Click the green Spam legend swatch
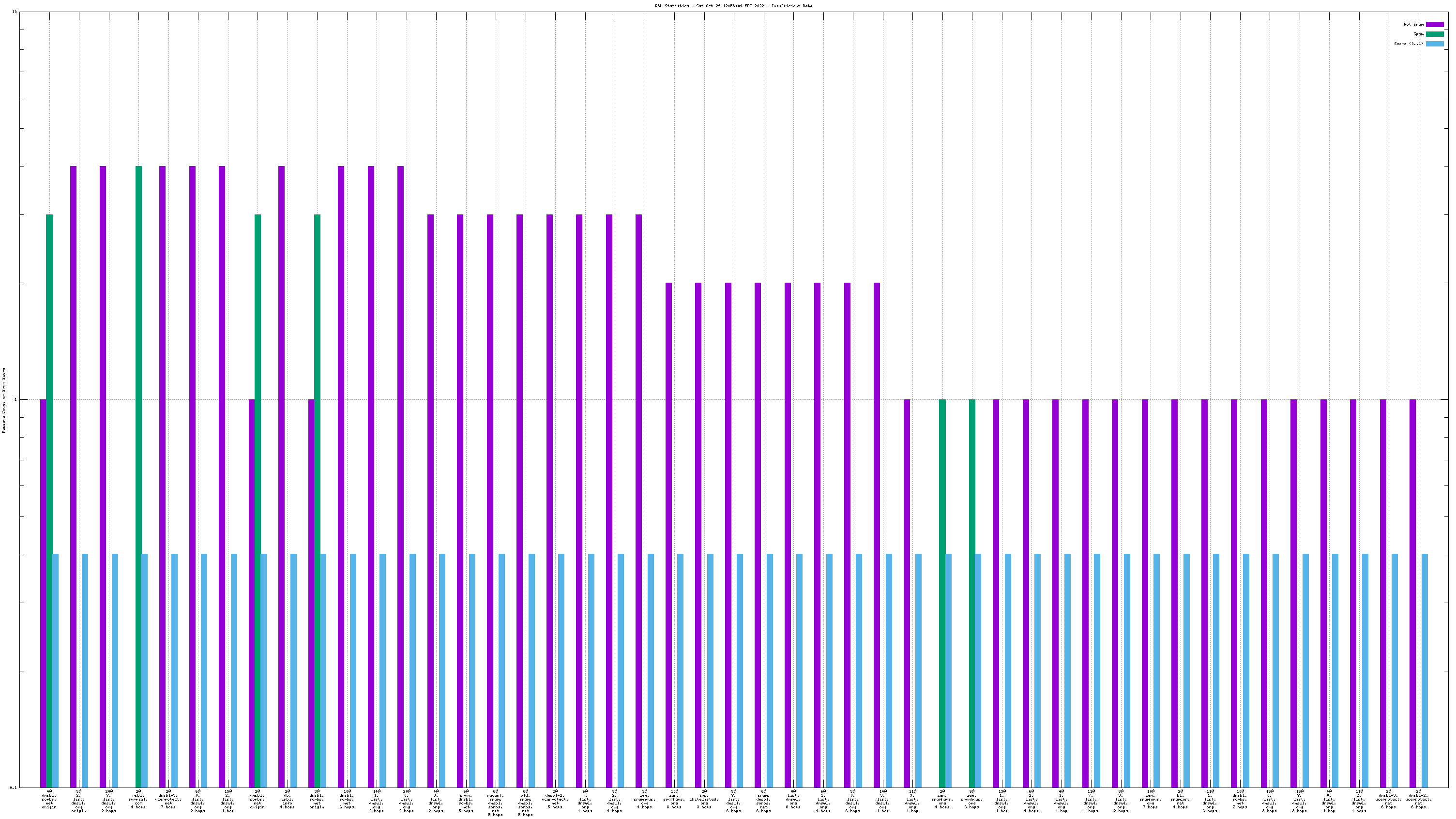 [x=1435, y=34]
